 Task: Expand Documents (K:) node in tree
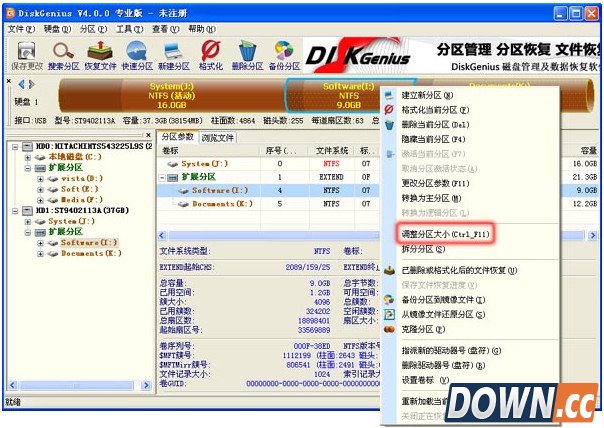40,254
